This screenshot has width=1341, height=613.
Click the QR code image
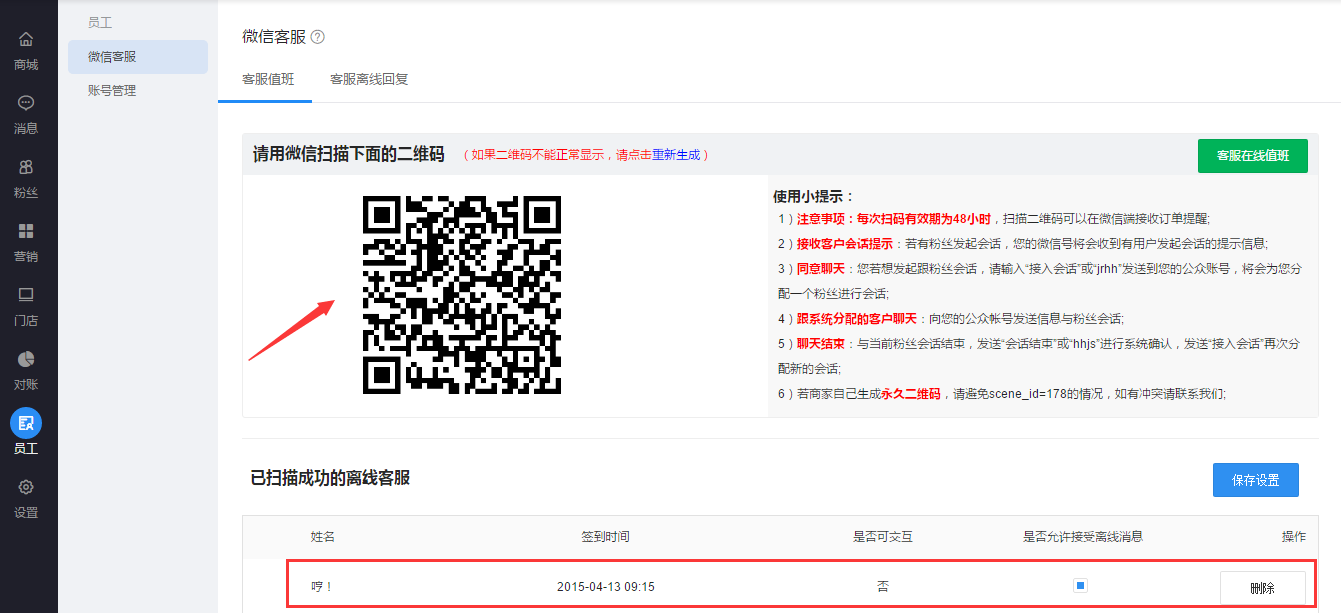(461, 295)
